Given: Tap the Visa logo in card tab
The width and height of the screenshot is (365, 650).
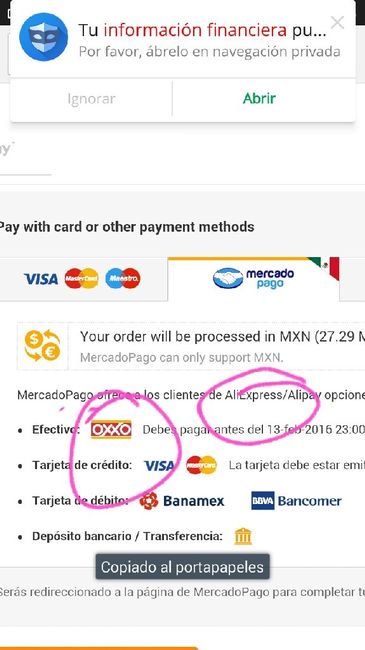Looking at the screenshot, I should click(41, 279).
